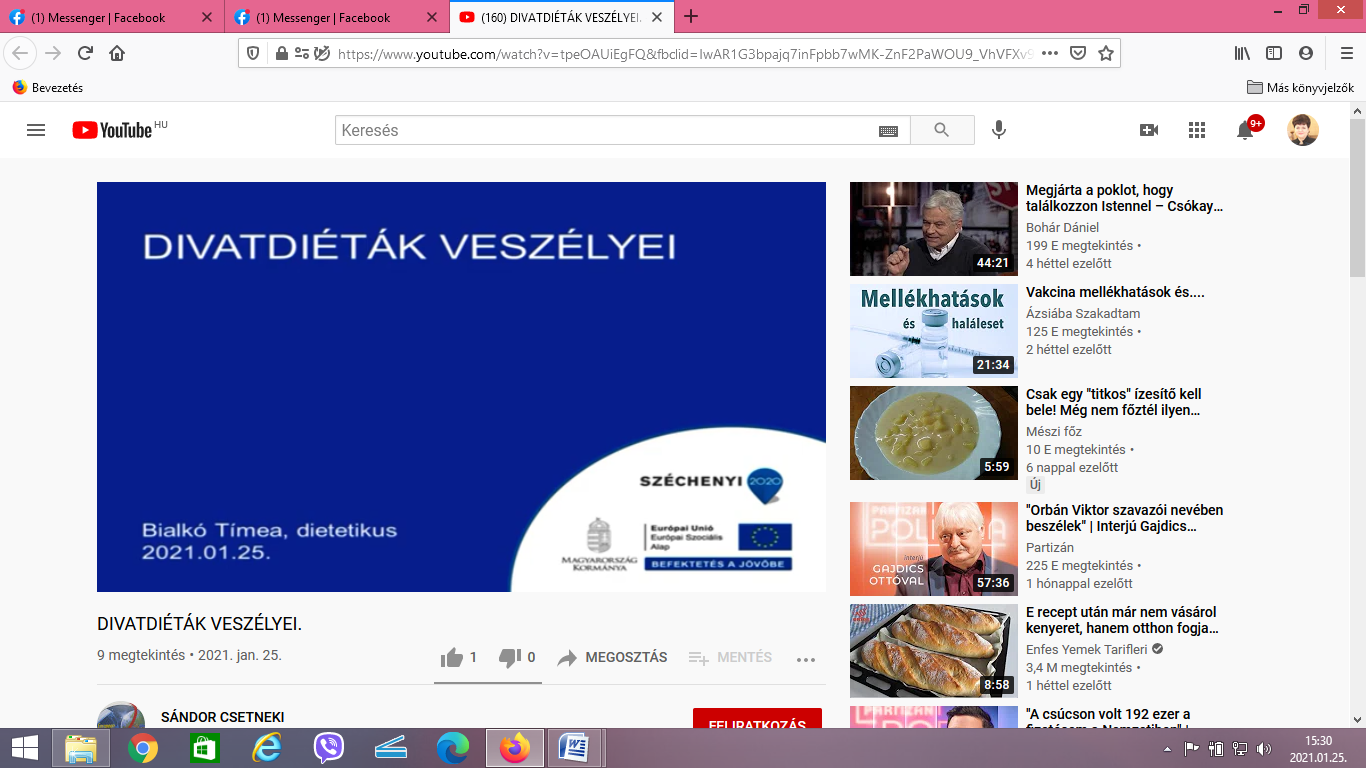The width and height of the screenshot is (1366, 768).
Task: Open tracking protection shield in address bar
Action: [x=254, y=53]
